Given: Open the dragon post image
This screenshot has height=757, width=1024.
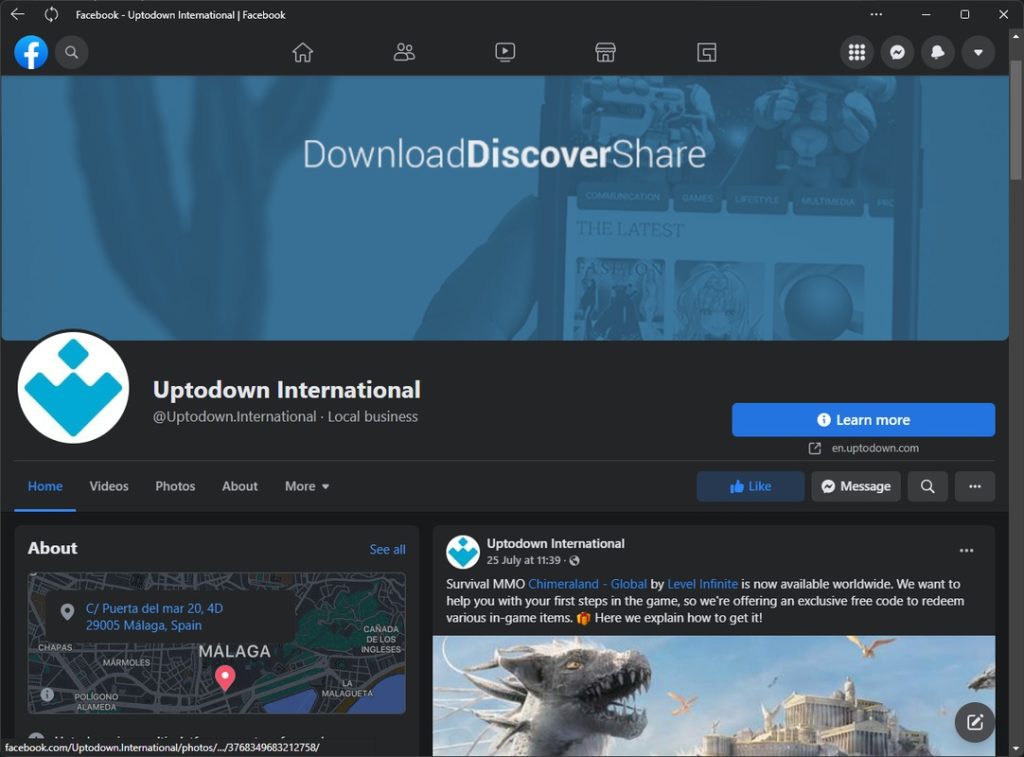Looking at the screenshot, I should (x=714, y=696).
